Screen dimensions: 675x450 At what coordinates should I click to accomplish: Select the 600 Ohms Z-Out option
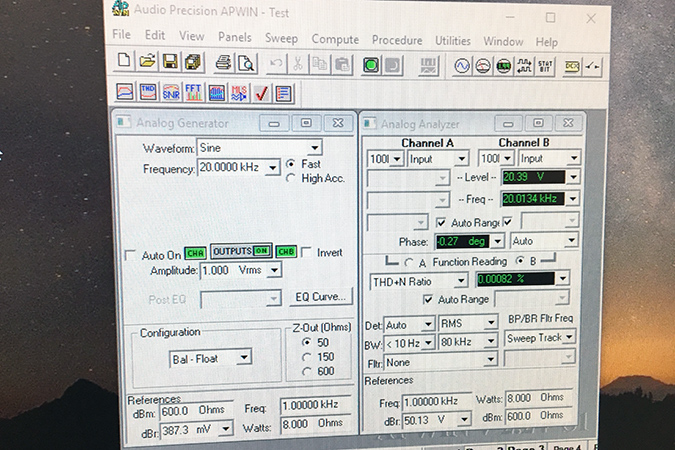click(x=305, y=372)
